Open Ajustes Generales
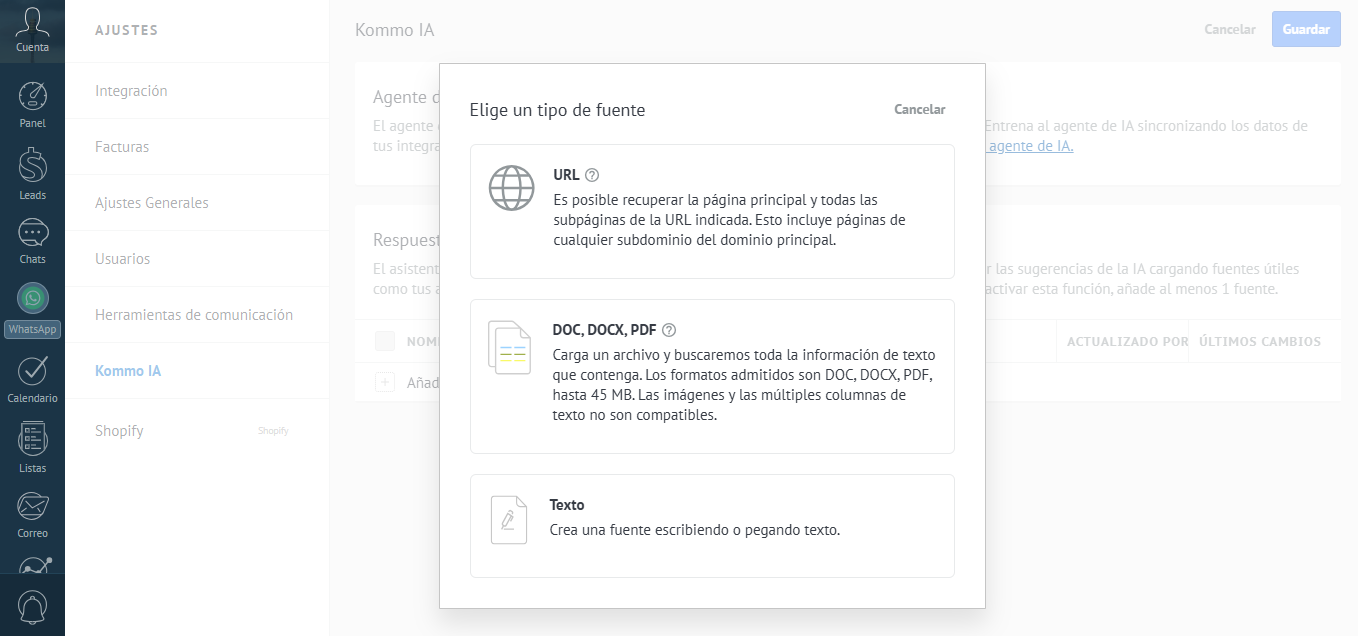The height and width of the screenshot is (636, 1358). [x=152, y=203]
